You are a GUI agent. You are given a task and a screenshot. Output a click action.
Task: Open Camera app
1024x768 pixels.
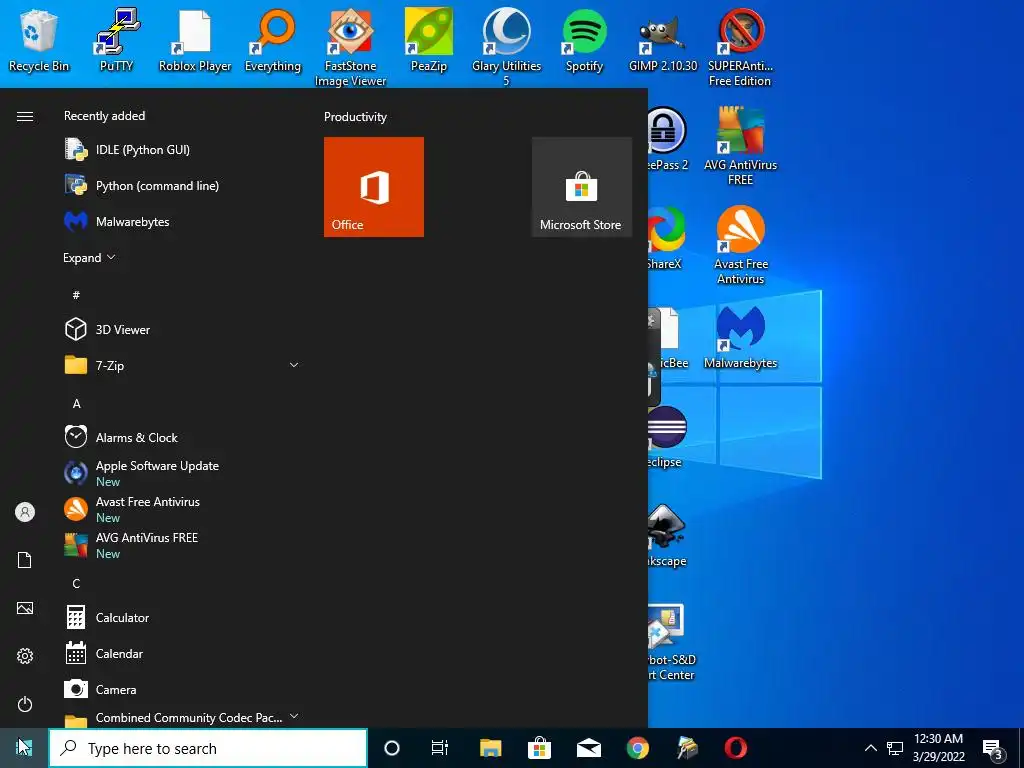tap(182, 690)
